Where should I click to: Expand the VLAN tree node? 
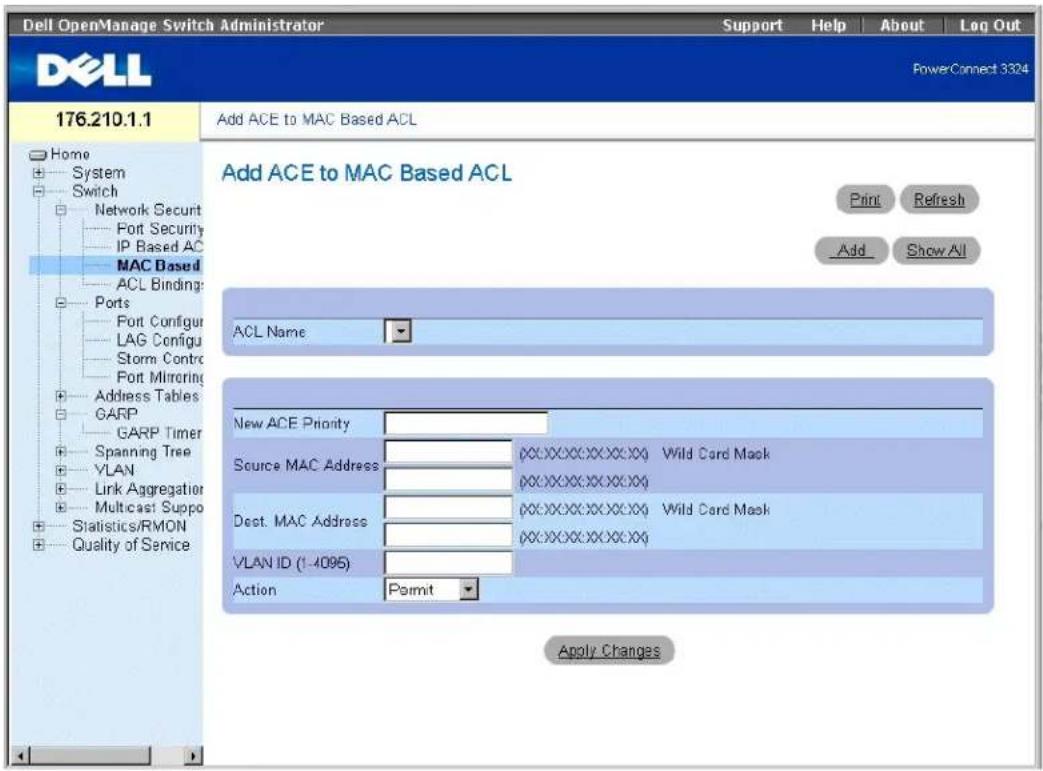click(61, 470)
